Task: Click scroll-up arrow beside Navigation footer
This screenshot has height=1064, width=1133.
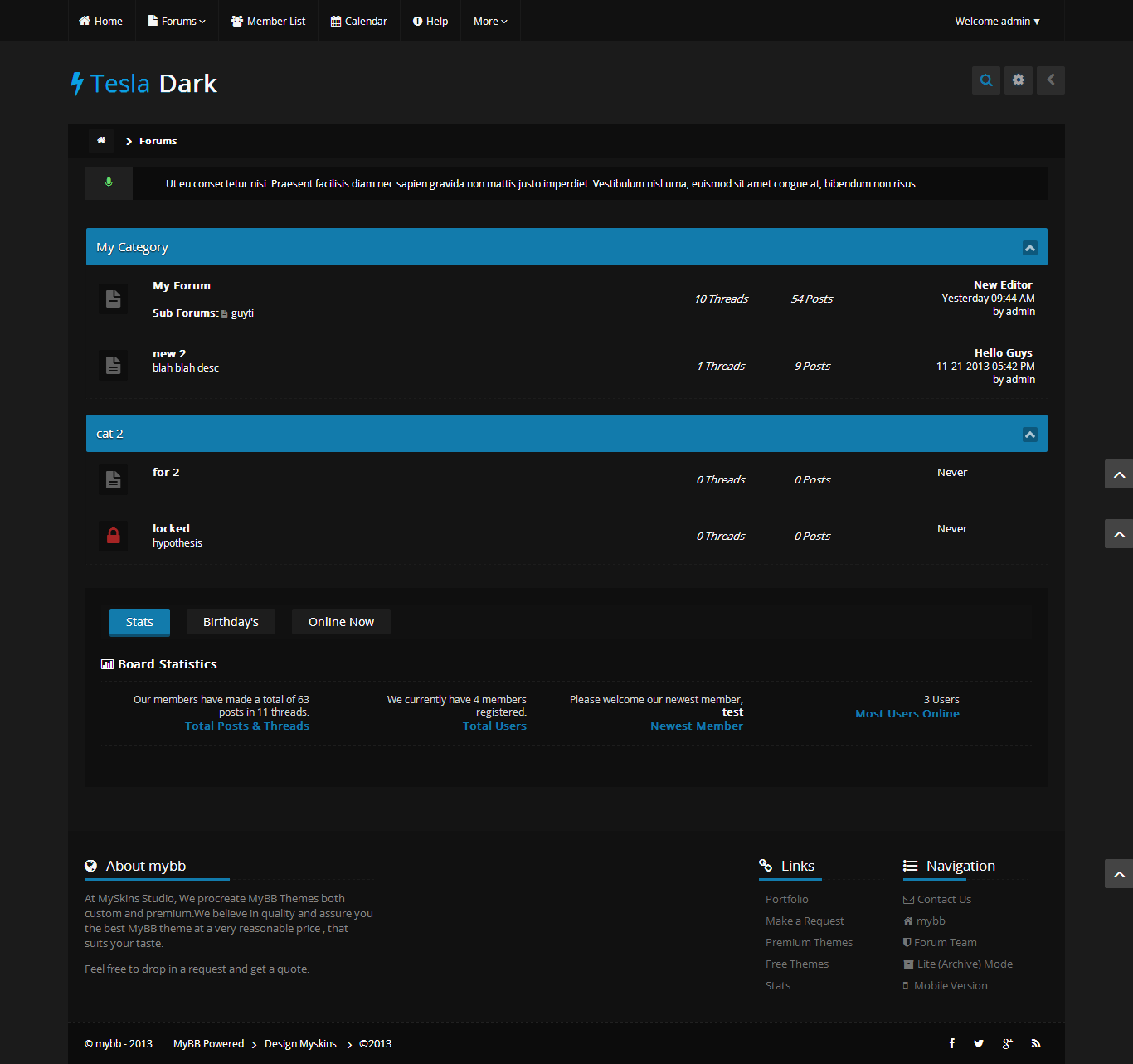Action: click(x=1119, y=874)
